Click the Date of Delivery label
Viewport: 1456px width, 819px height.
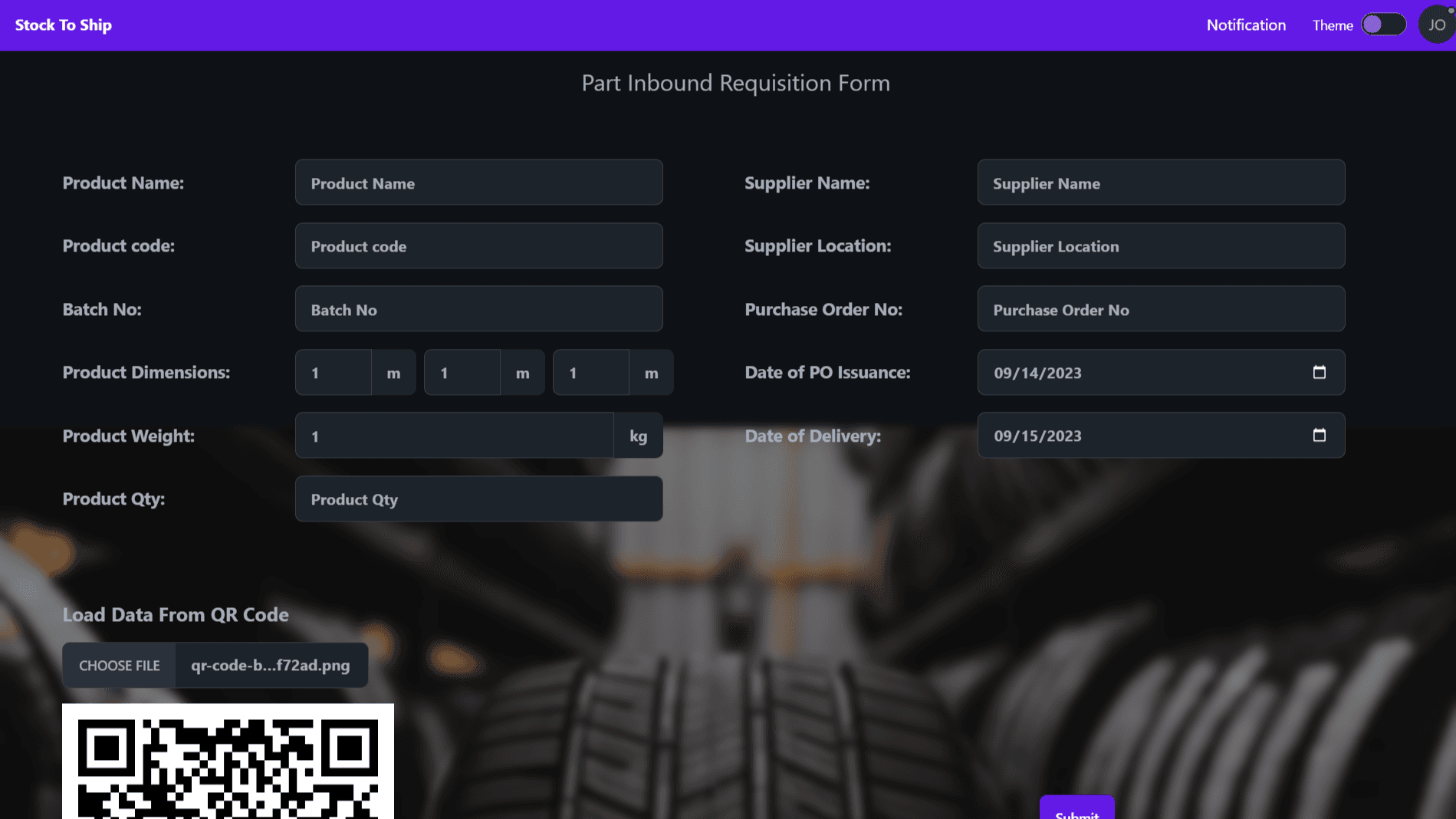coord(813,436)
